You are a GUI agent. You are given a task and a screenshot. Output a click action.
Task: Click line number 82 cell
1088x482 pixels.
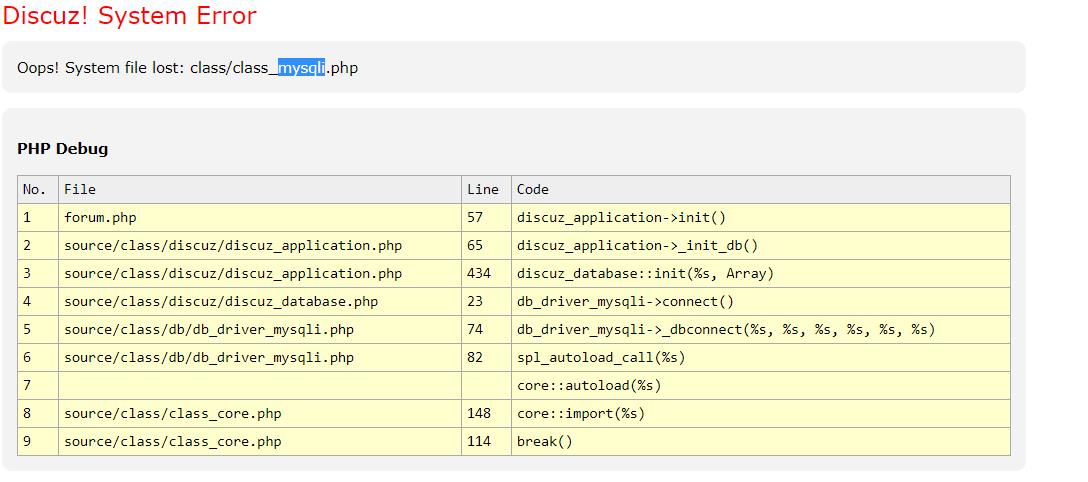tap(486, 357)
